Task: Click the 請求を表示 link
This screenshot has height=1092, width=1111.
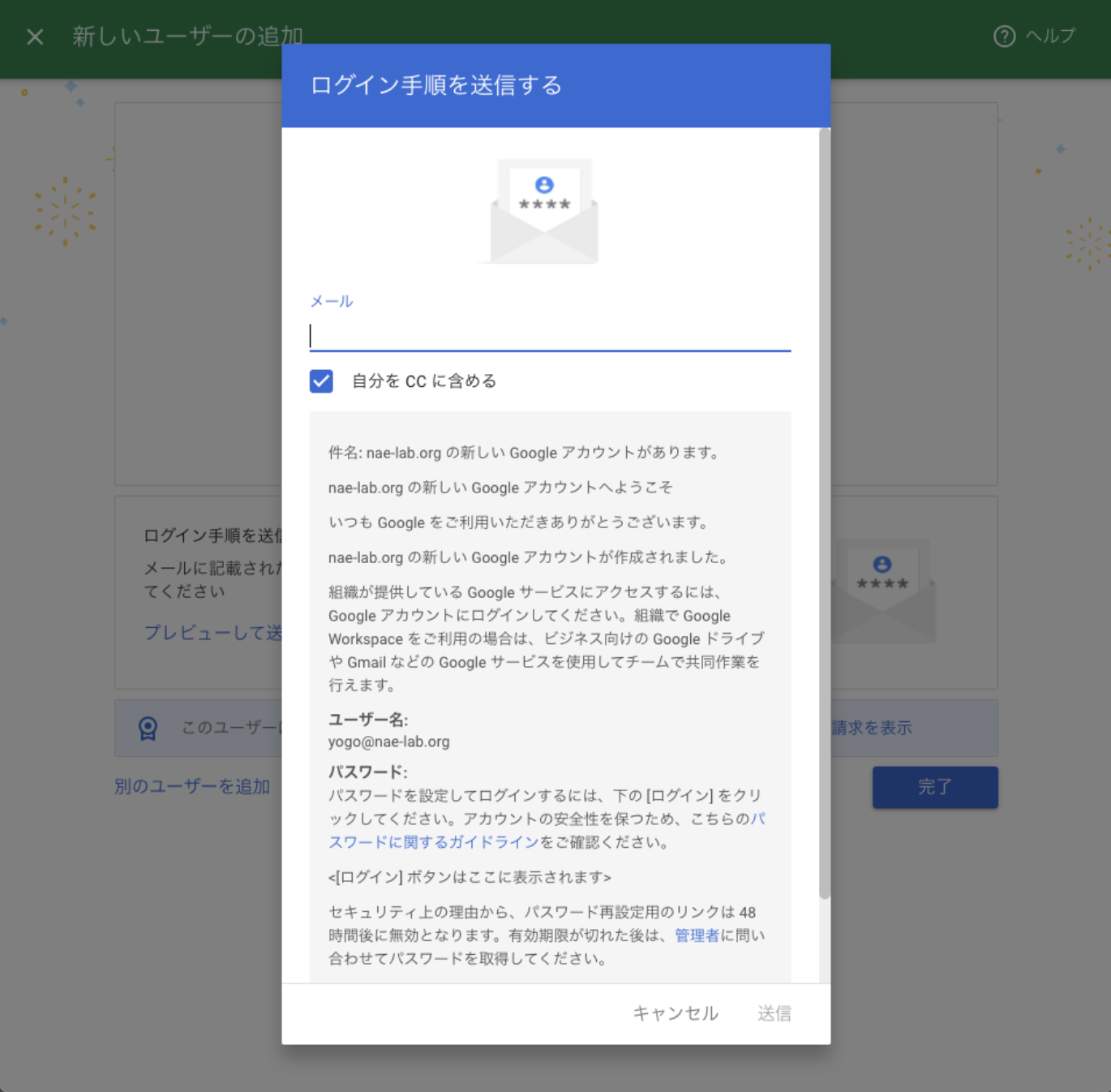Action: coord(872,728)
